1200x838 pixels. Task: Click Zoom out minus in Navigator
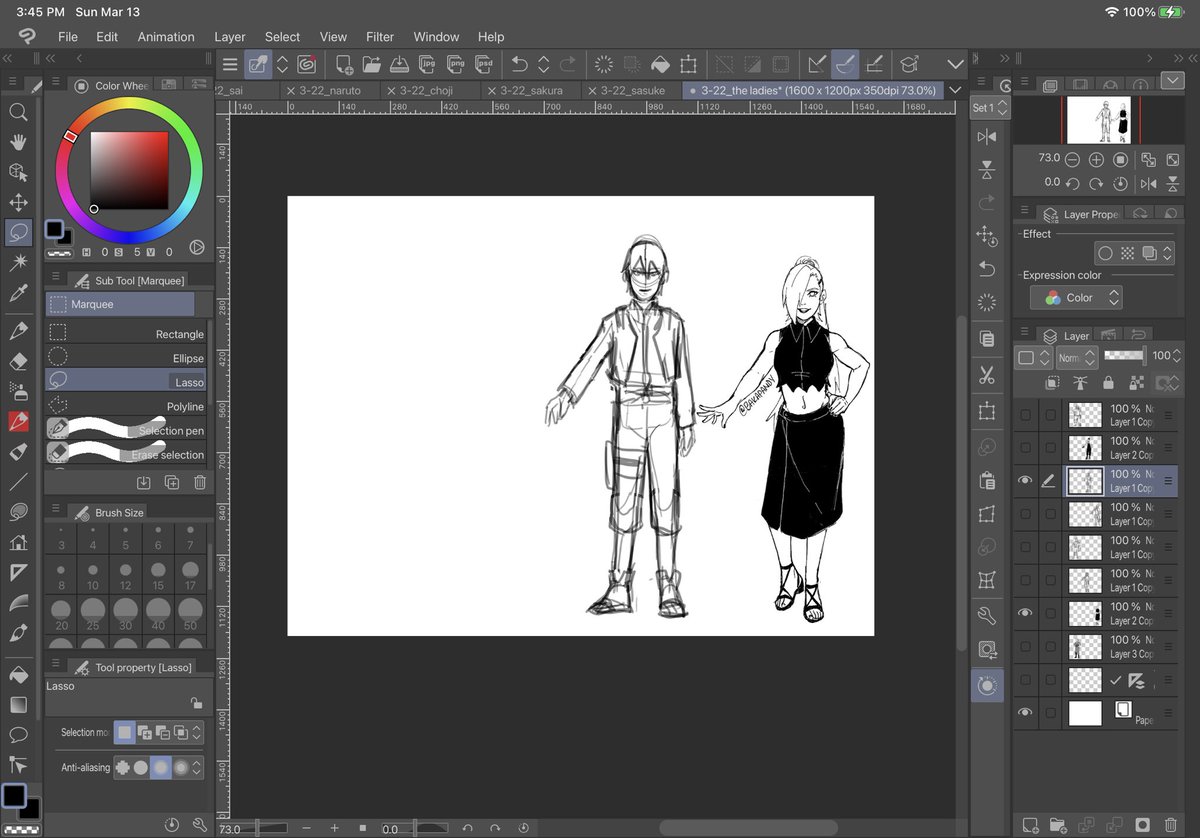point(1072,159)
